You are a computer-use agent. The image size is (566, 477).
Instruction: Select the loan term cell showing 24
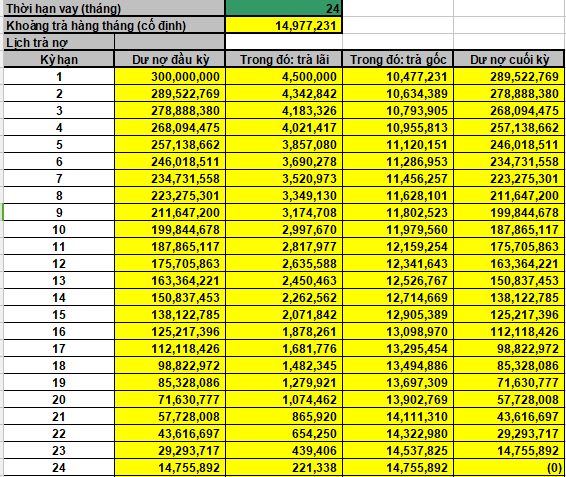(x=283, y=8)
